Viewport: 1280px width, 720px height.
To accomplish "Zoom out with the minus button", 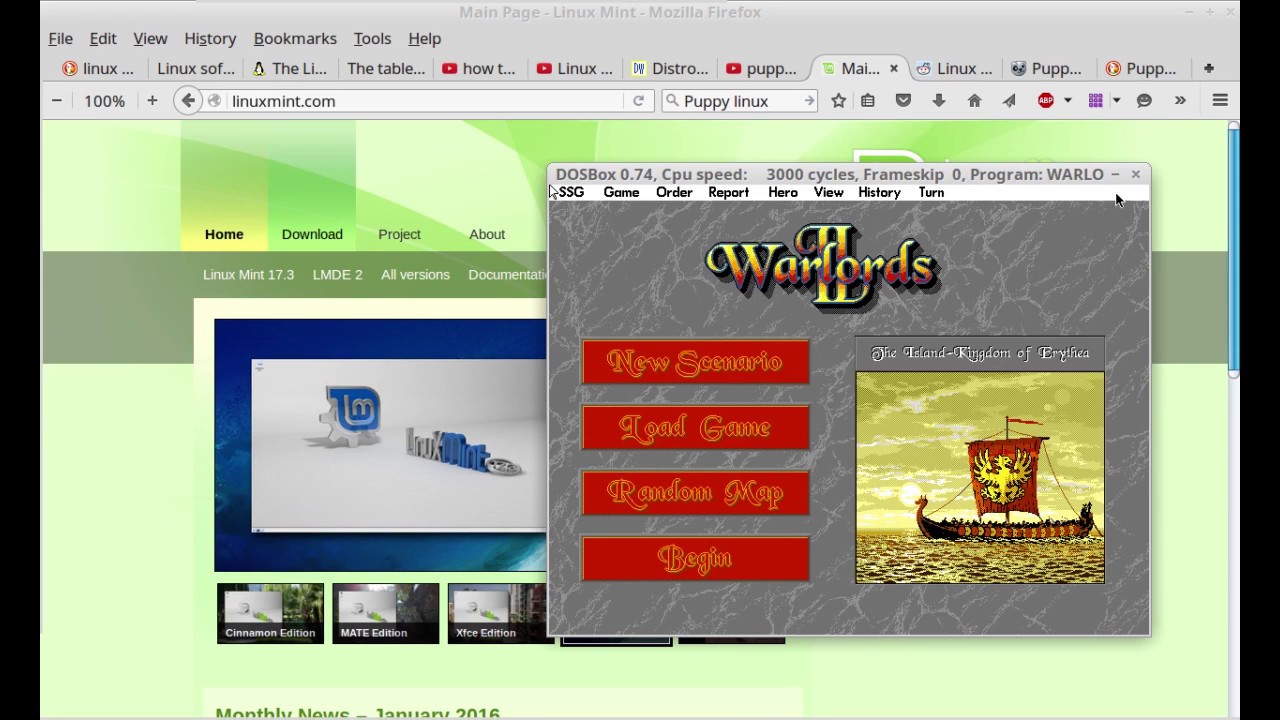I will tap(57, 100).
